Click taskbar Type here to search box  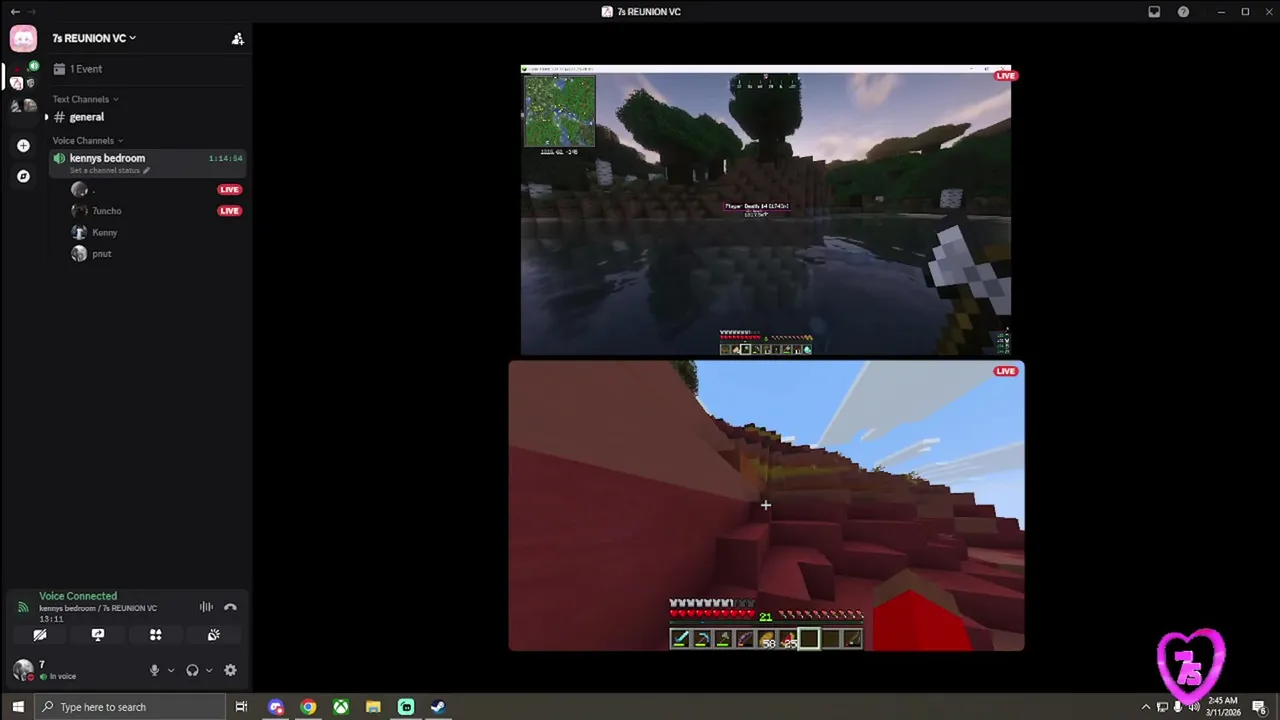click(x=130, y=707)
